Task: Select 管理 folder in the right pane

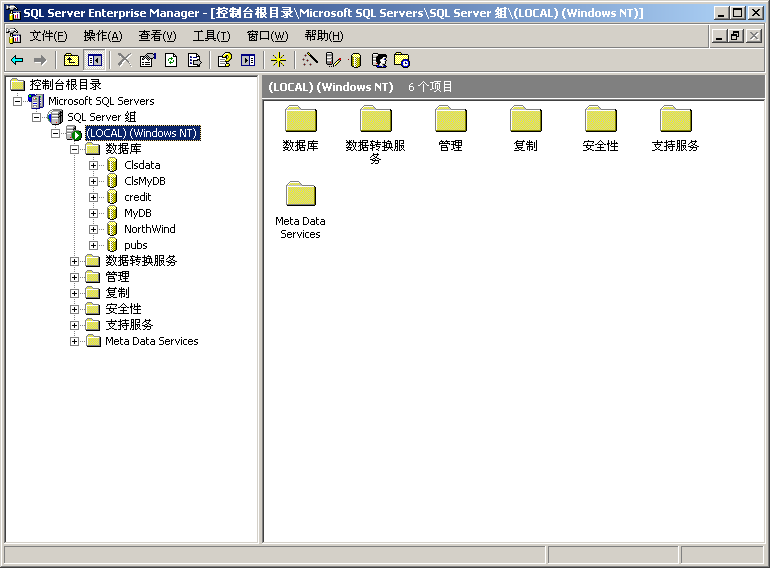Action: click(x=450, y=129)
